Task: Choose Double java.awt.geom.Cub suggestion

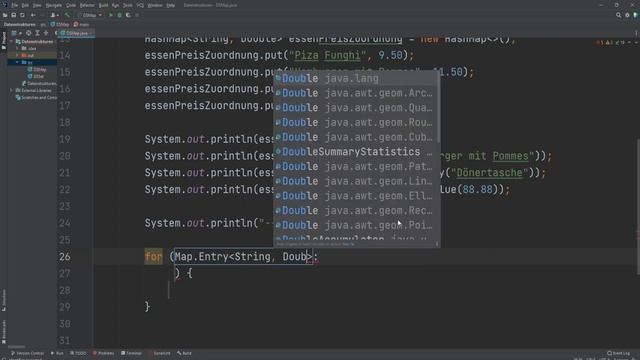Action: point(355,137)
